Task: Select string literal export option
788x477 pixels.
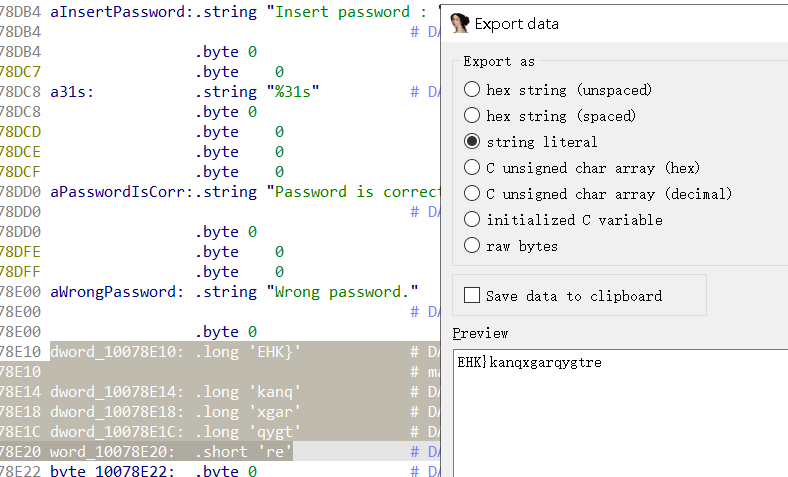Action: click(531, 142)
